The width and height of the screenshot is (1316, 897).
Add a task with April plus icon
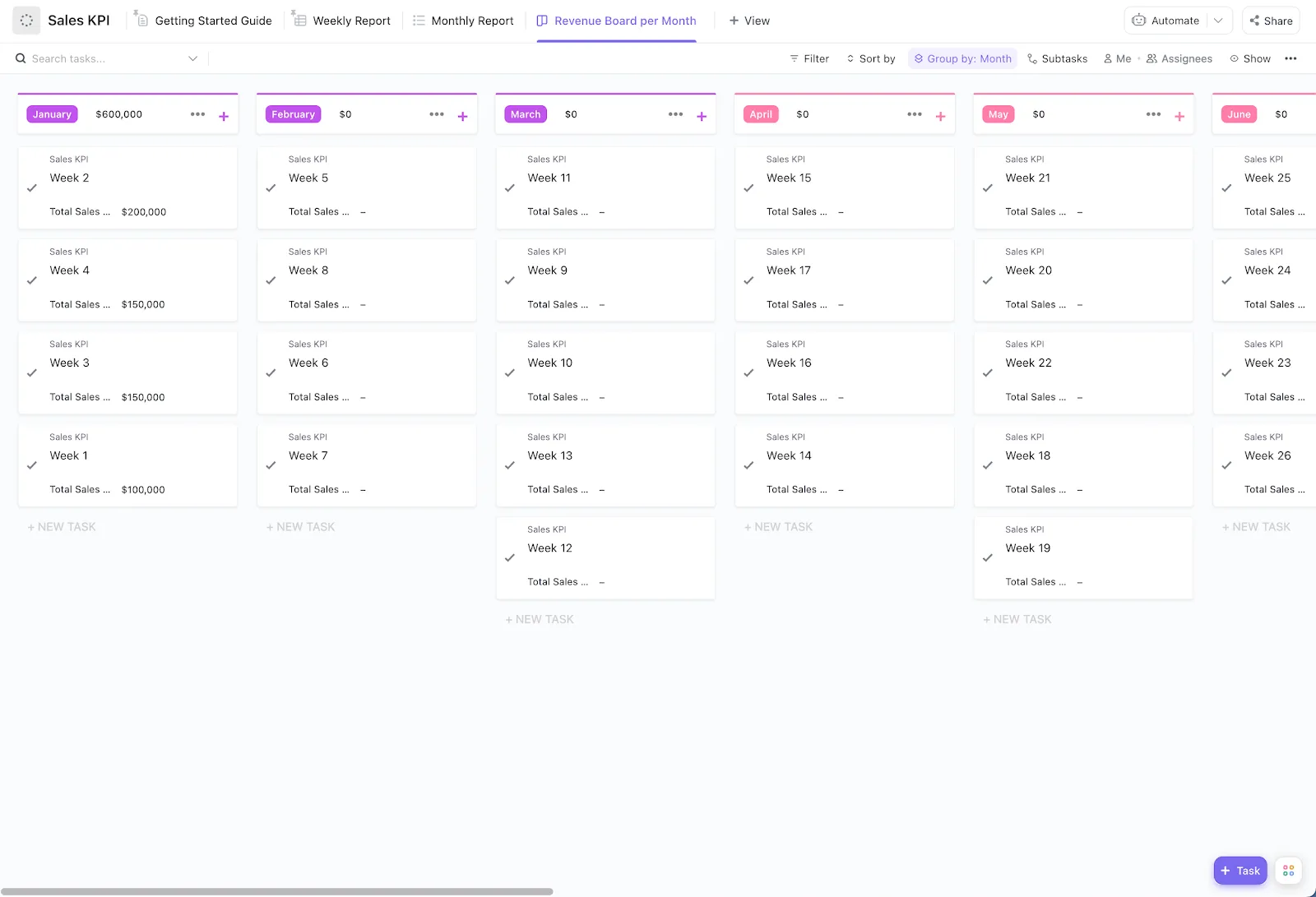(941, 116)
